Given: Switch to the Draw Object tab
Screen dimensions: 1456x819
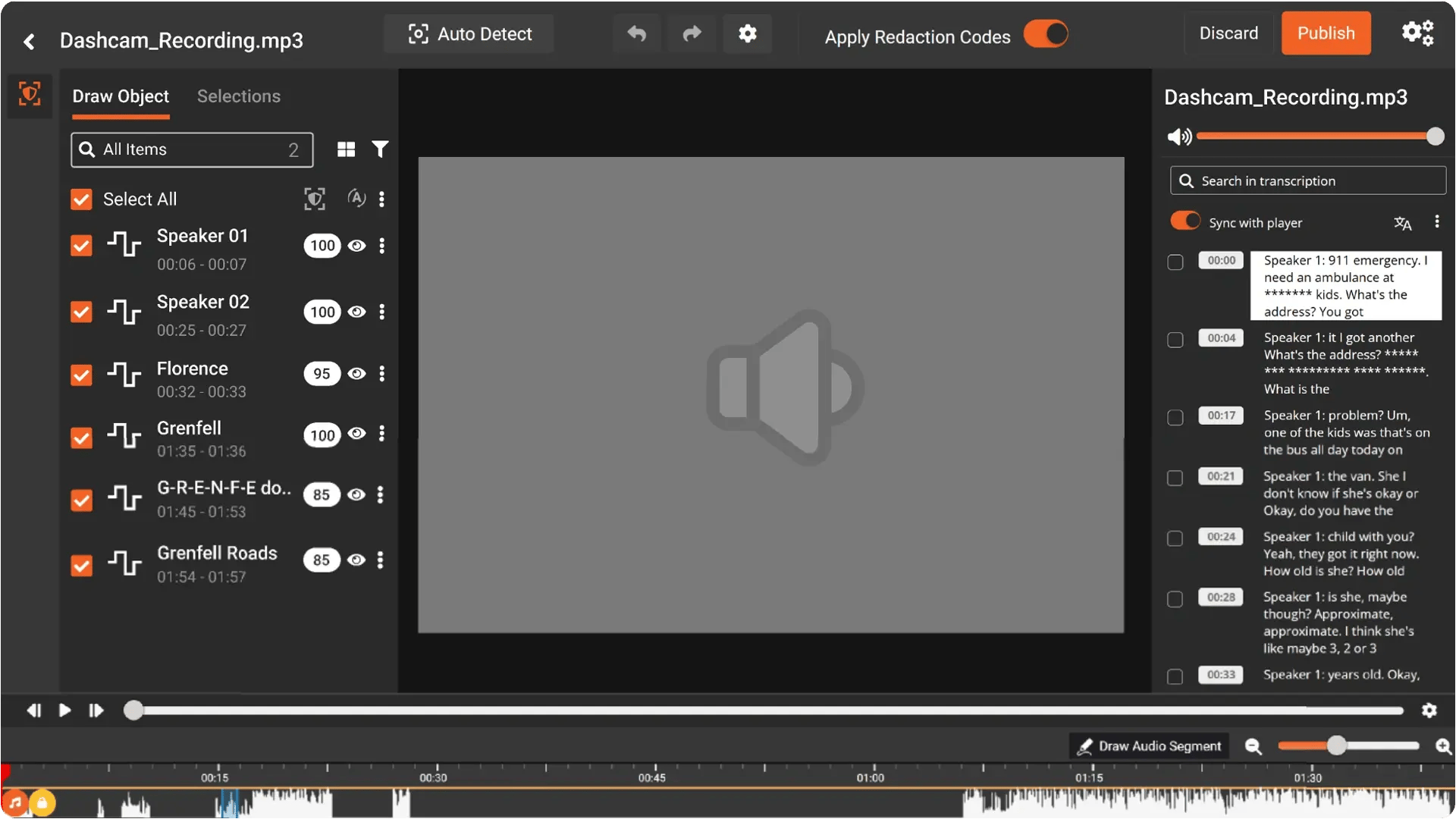Looking at the screenshot, I should pyautogui.click(x=121, y=97).
